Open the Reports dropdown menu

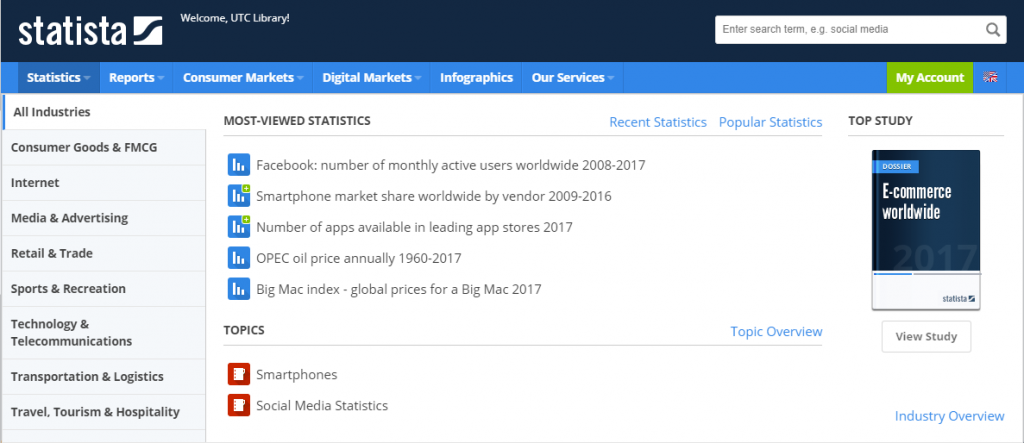pyautogui.click(x=137, y=77)
